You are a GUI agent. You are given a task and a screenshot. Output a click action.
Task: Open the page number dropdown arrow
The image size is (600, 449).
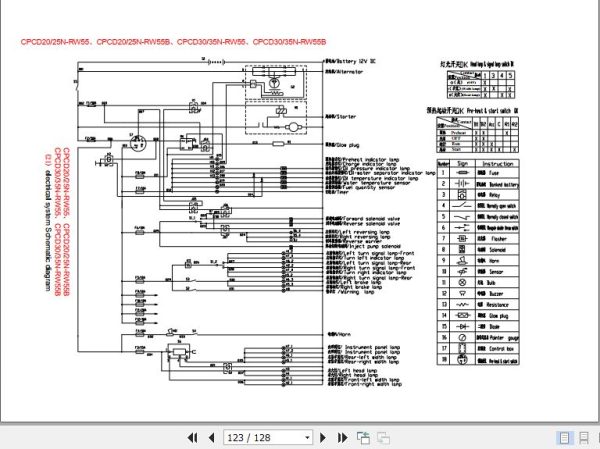[x=307, y=438]
